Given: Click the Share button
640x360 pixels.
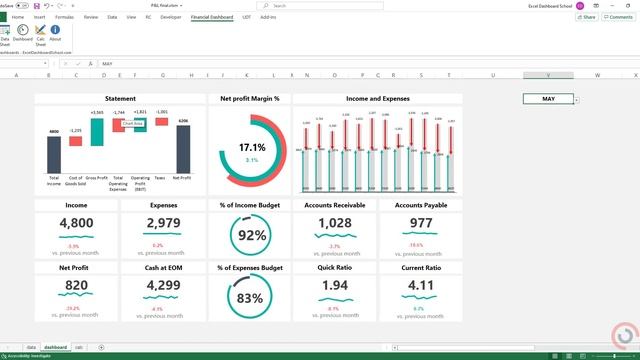Looking at the screenshot, I should pos(587,17).
